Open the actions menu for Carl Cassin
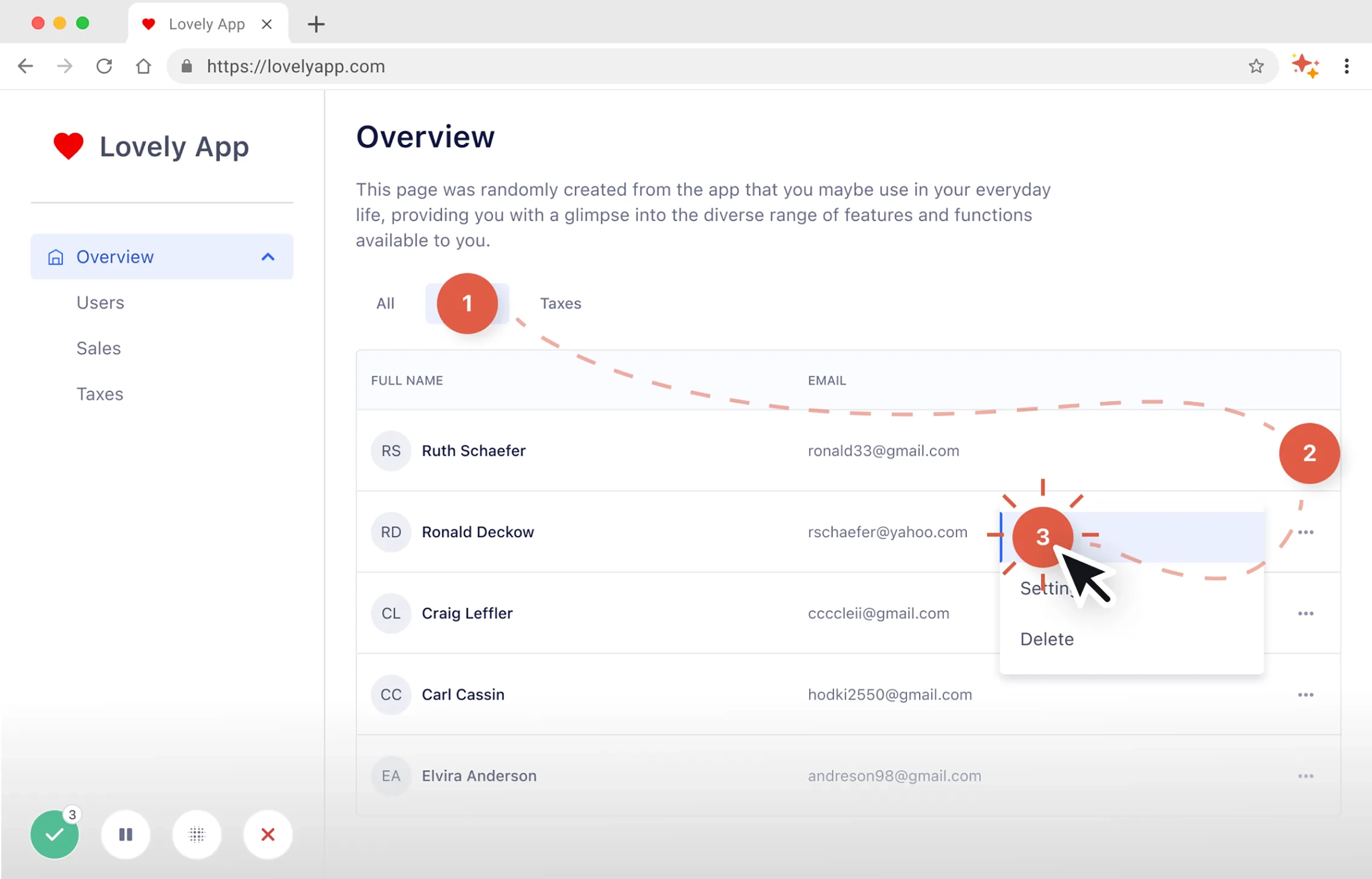This screenshot has height=879, width=1372. (1306, 695)
